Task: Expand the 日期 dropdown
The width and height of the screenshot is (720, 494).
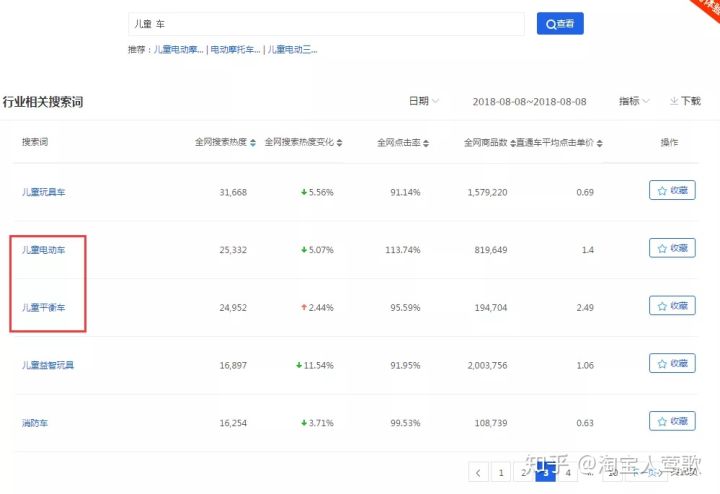Action: (423, 101)
